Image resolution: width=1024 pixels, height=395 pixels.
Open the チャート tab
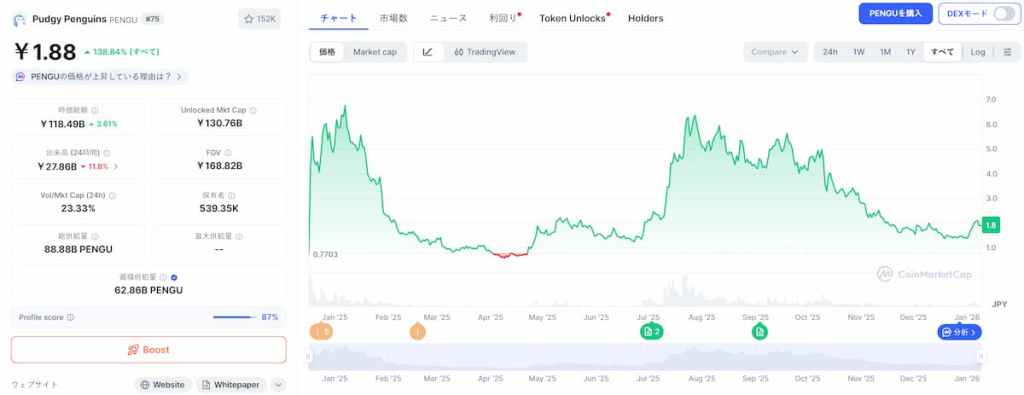tap(339, 18)
